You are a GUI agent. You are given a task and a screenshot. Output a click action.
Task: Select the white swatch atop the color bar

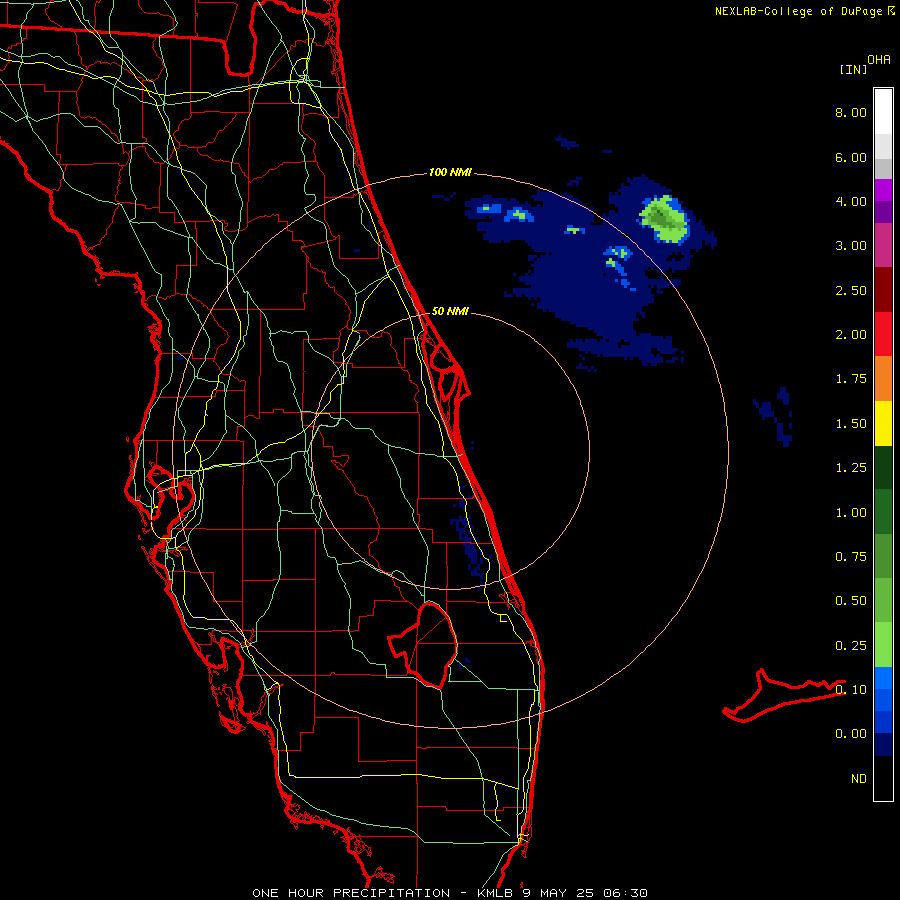click(883, 112)
